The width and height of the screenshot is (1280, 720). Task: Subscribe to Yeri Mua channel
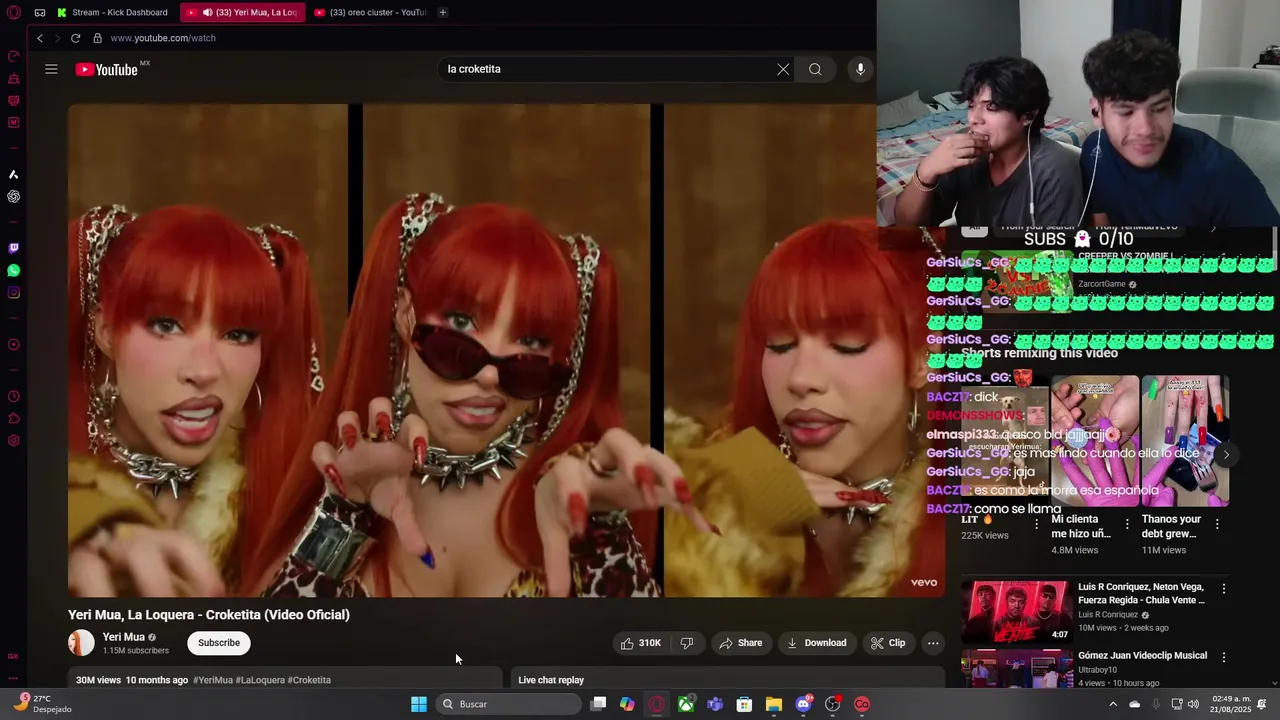click(219, 643)
